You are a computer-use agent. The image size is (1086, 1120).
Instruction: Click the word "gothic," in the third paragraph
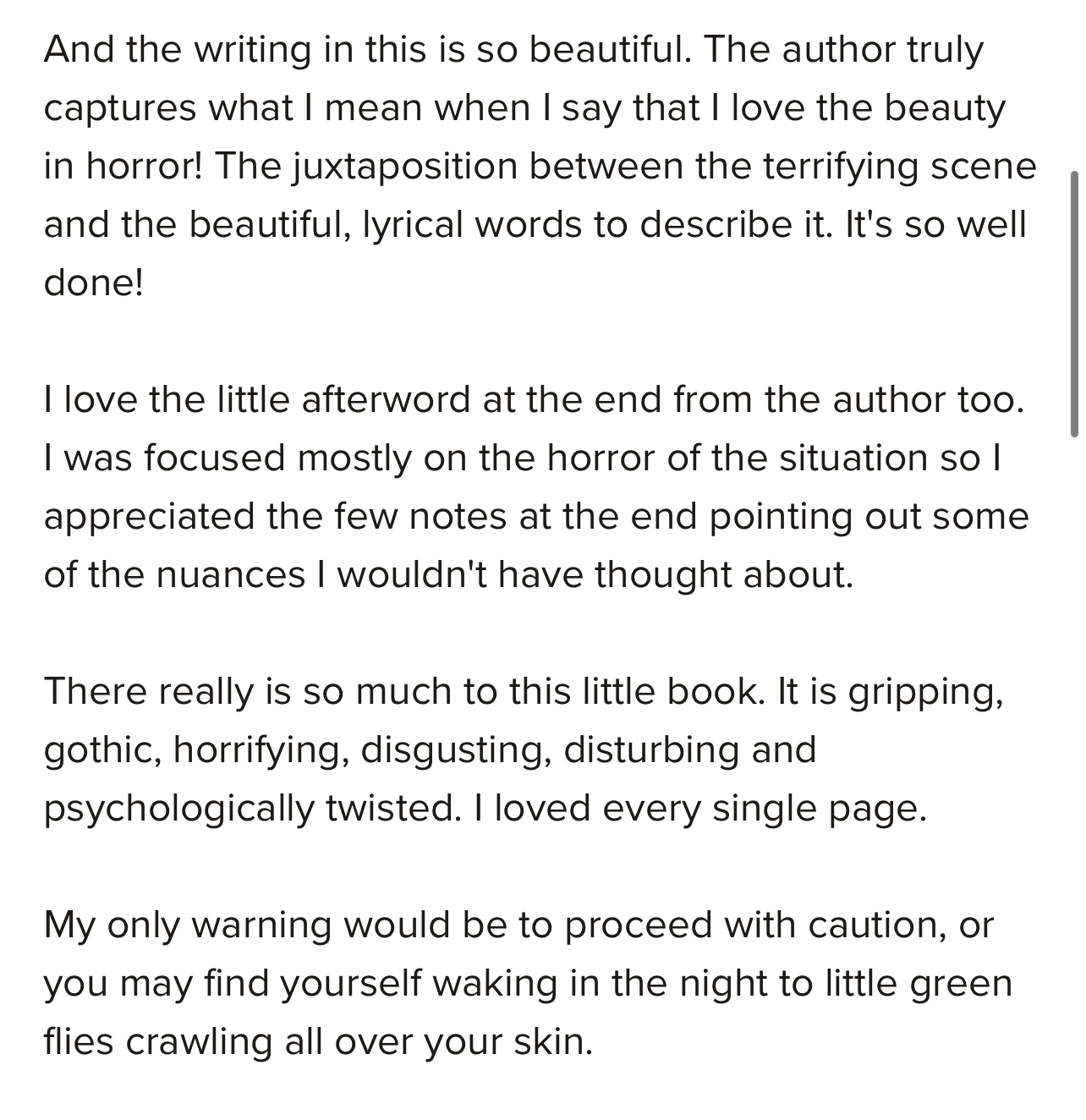point(103,750)
